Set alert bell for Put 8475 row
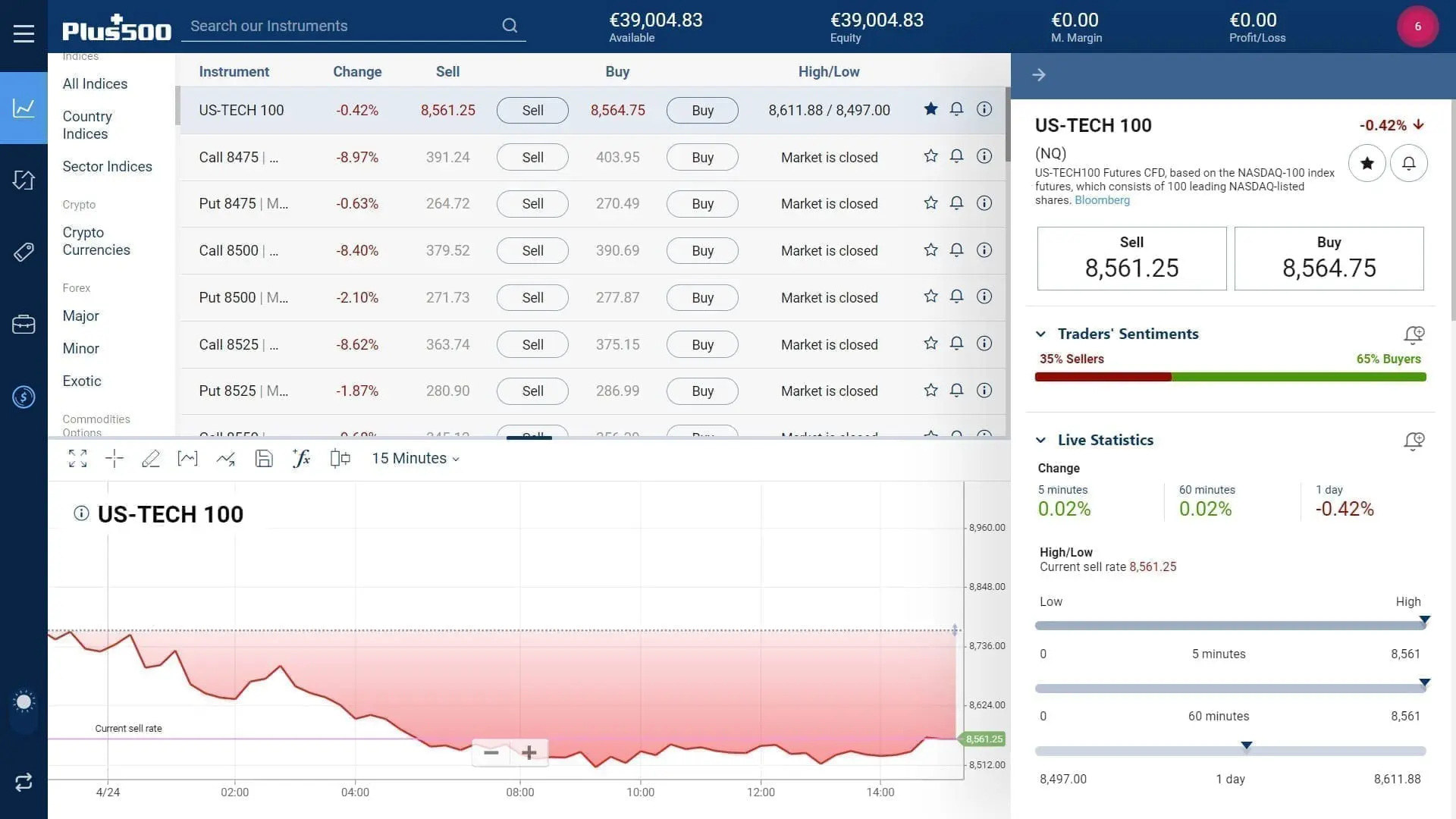 (x=956, y=203)
